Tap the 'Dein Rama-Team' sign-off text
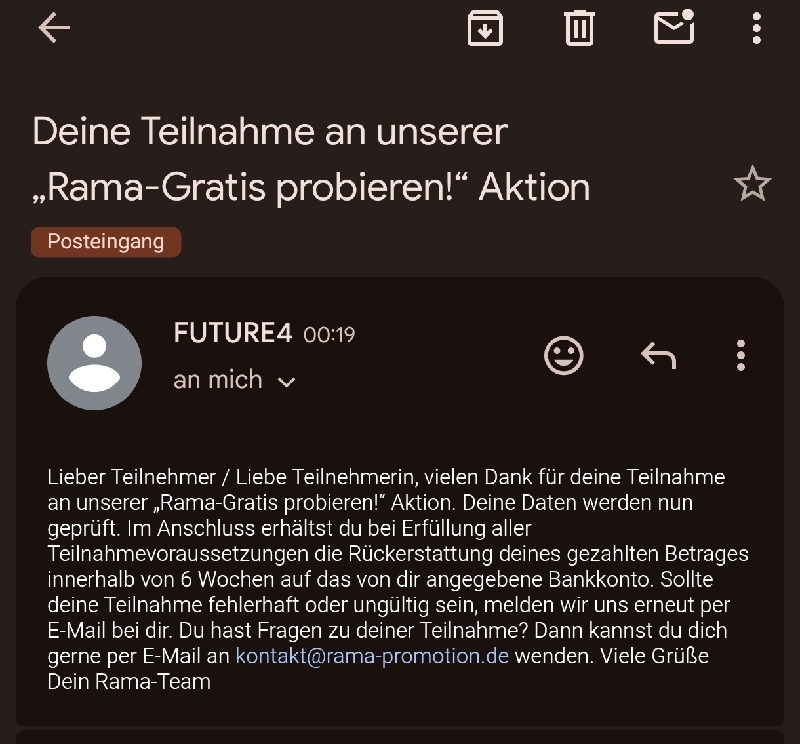Screen dimensions: 800x744 [x=129, y=683]
